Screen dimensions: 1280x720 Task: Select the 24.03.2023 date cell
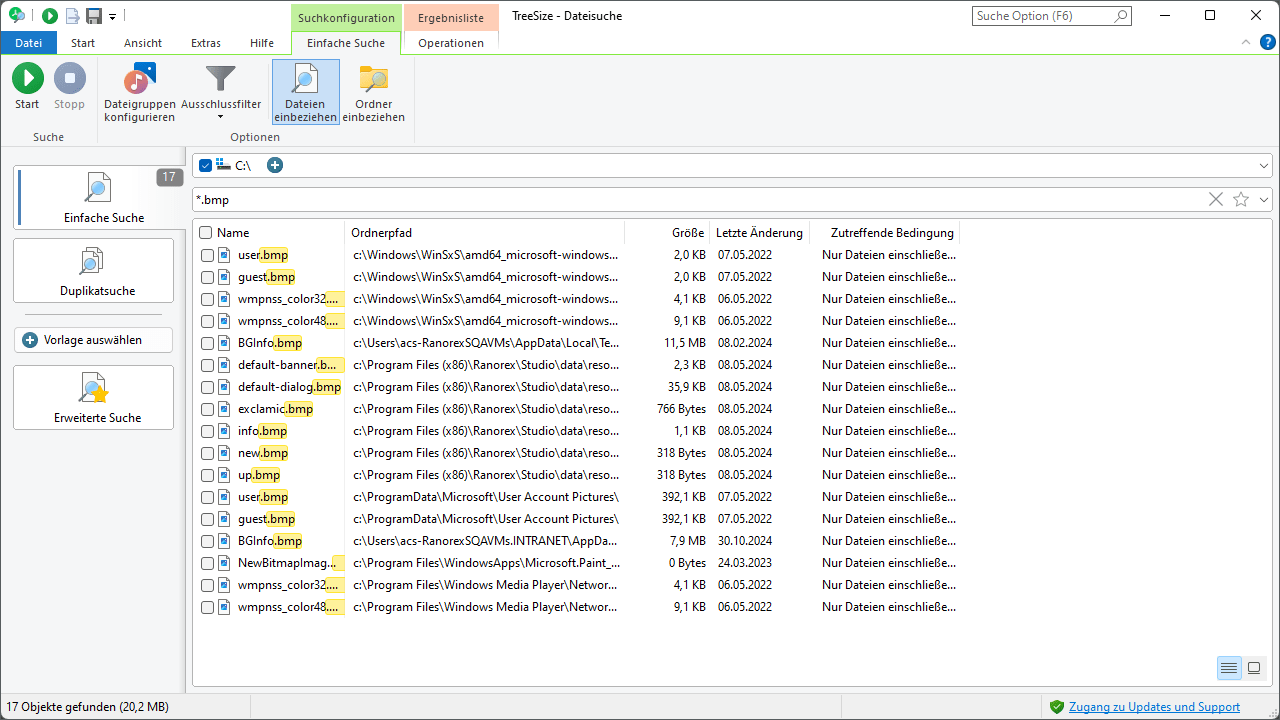tap(745, 563)
